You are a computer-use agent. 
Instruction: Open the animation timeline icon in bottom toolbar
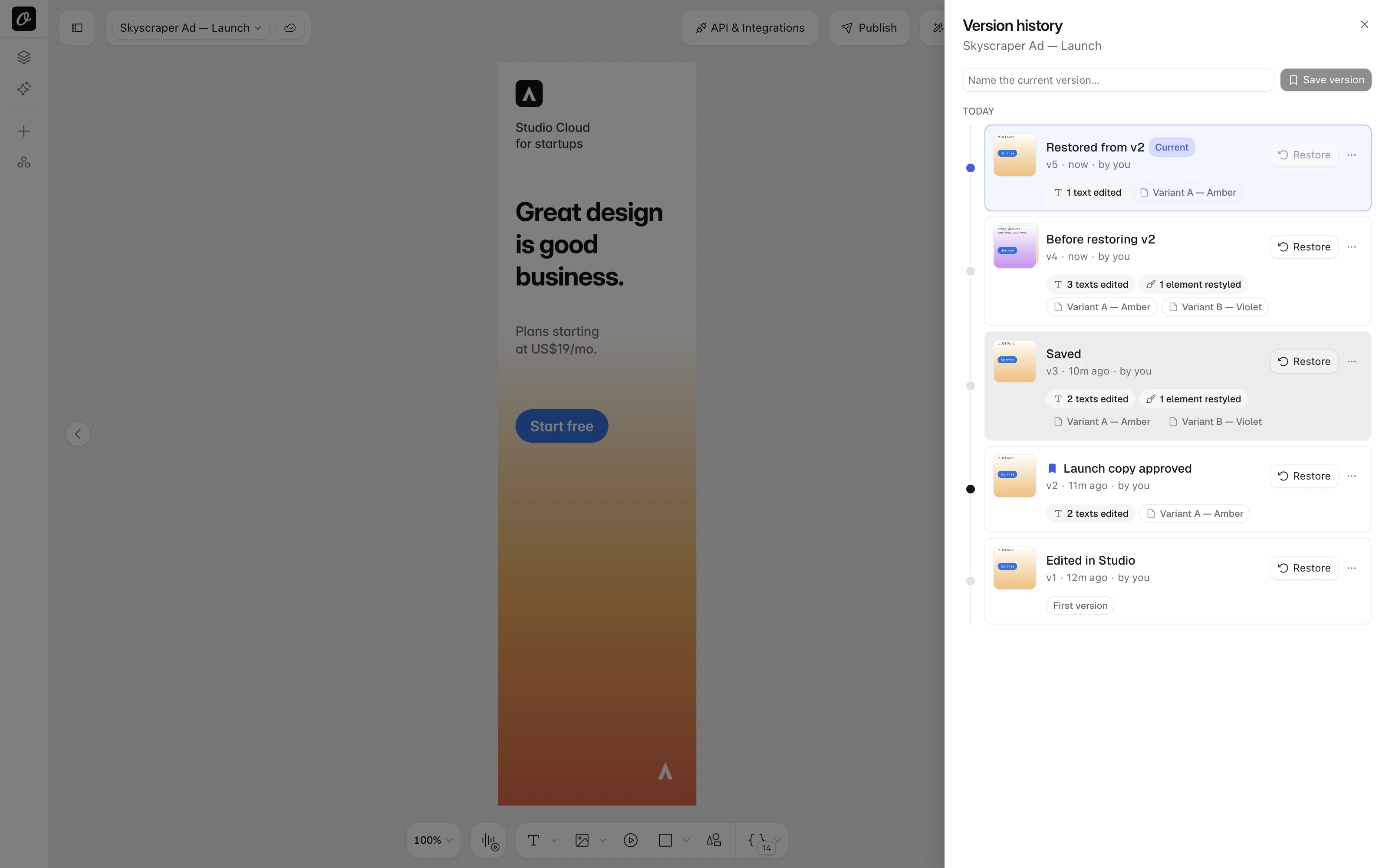pyautogui.click(x=490, y=841)
